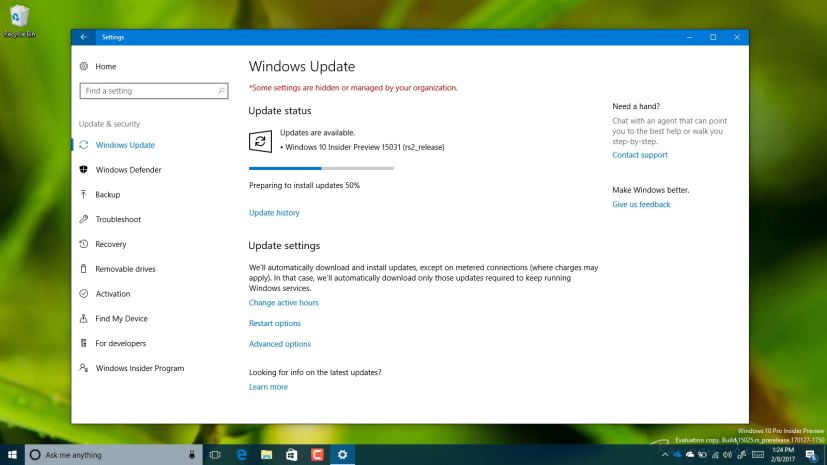Click the search magnifier icon
This screenshot has width=827, height=465.
point(221,91)
